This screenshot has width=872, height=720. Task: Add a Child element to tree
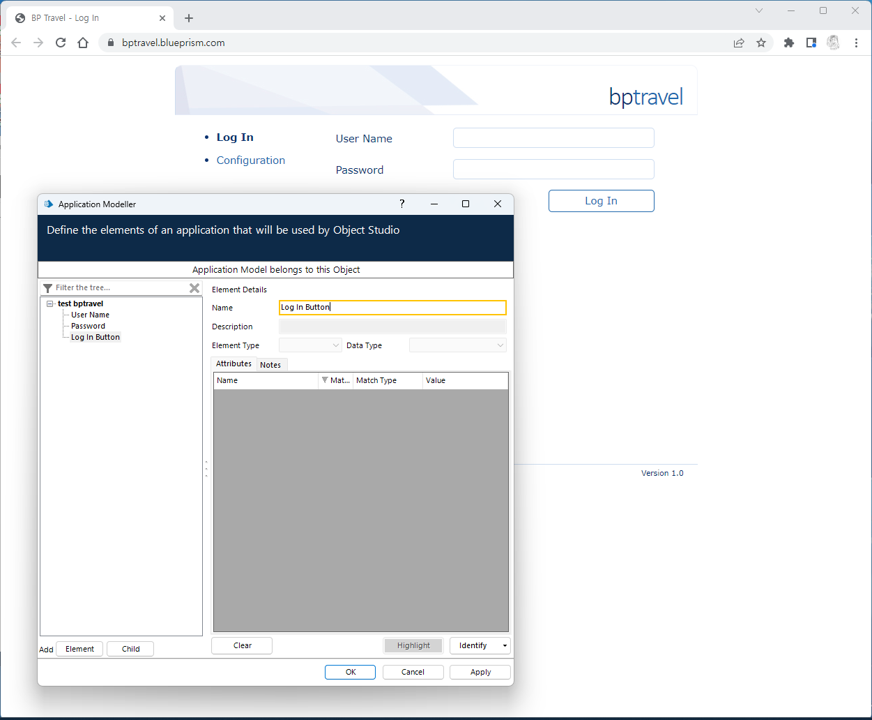point(130,649)
